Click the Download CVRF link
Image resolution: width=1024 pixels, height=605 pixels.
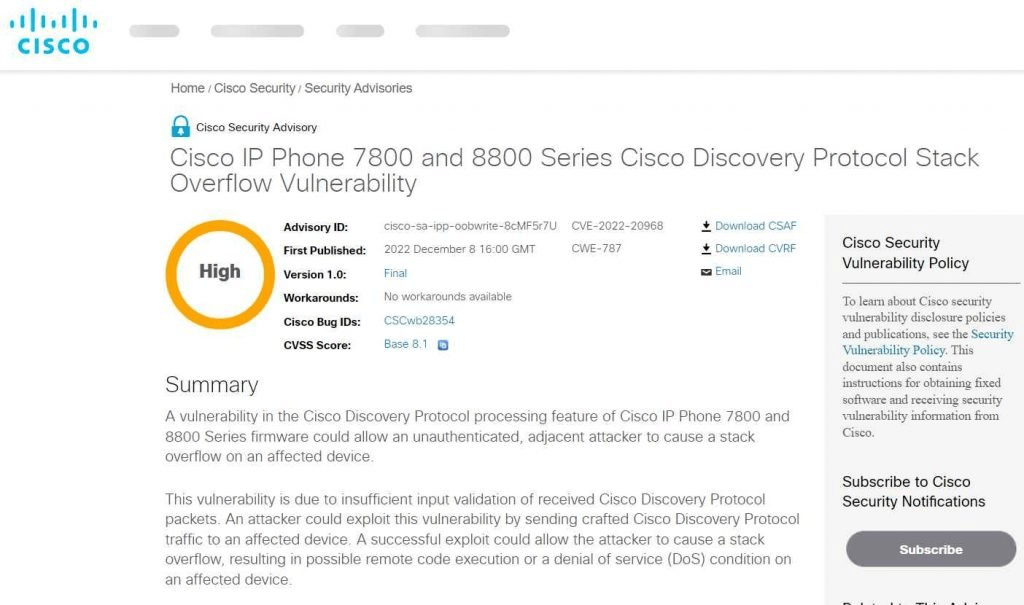pos(757,248)
